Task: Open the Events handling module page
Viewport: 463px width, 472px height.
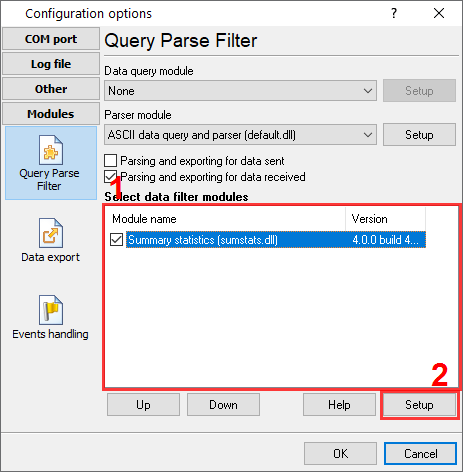Action: click(x=51, y=317)
